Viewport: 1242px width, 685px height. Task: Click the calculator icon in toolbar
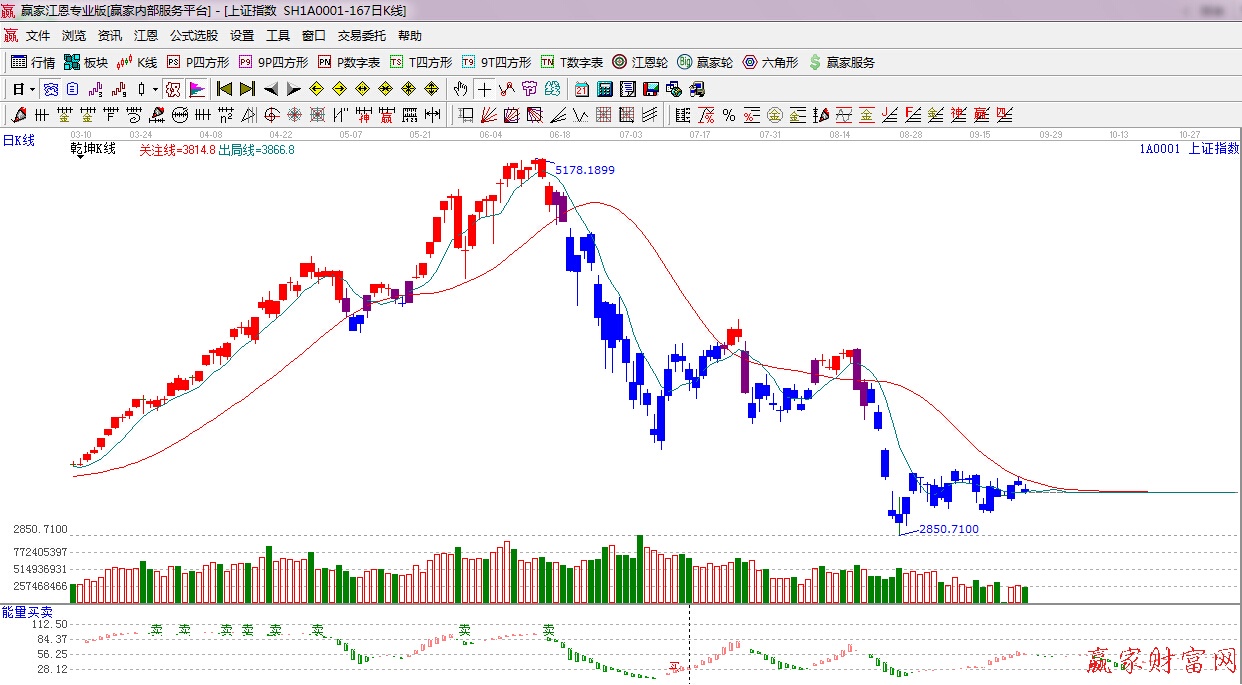pyautogui.click(x=604, y=89)
